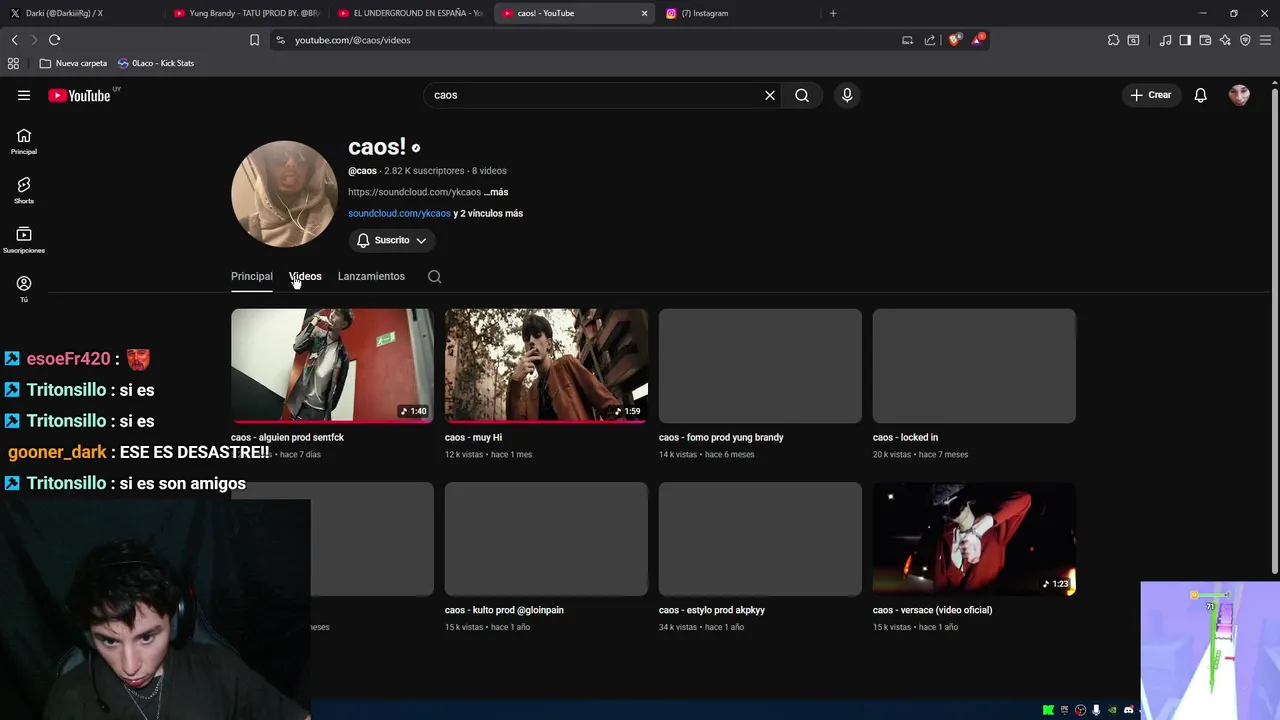Open the caos - muy Hi thumbnail
This screenshot has height=720, width=1280.
pos(546,365)
